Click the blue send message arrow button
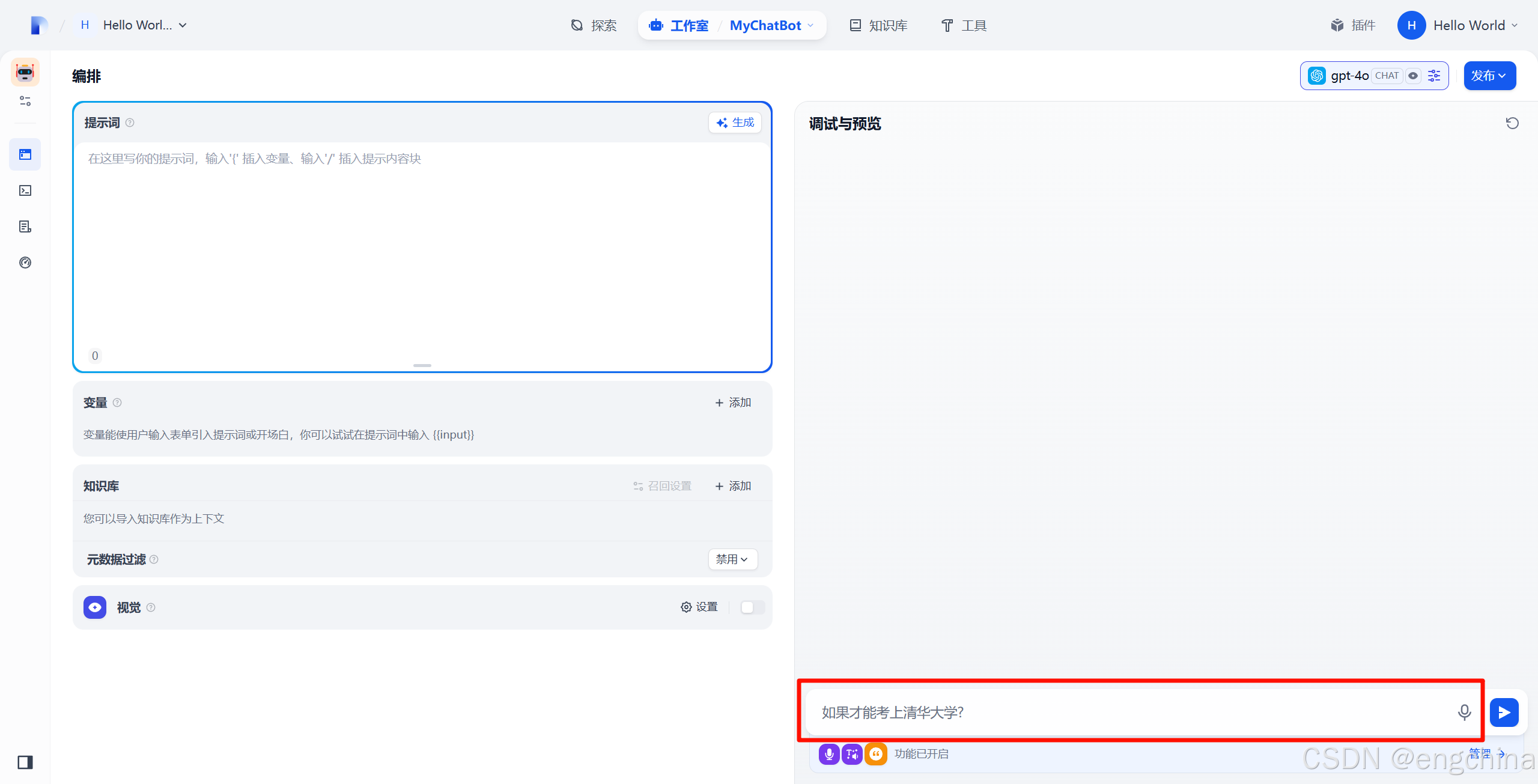The width and height of the screenshot is (1538, 784). 1504,713
